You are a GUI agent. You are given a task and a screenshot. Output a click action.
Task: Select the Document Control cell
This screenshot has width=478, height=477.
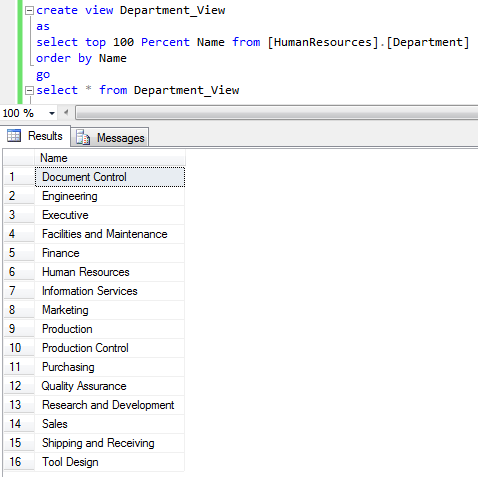[x=110, y=177]
